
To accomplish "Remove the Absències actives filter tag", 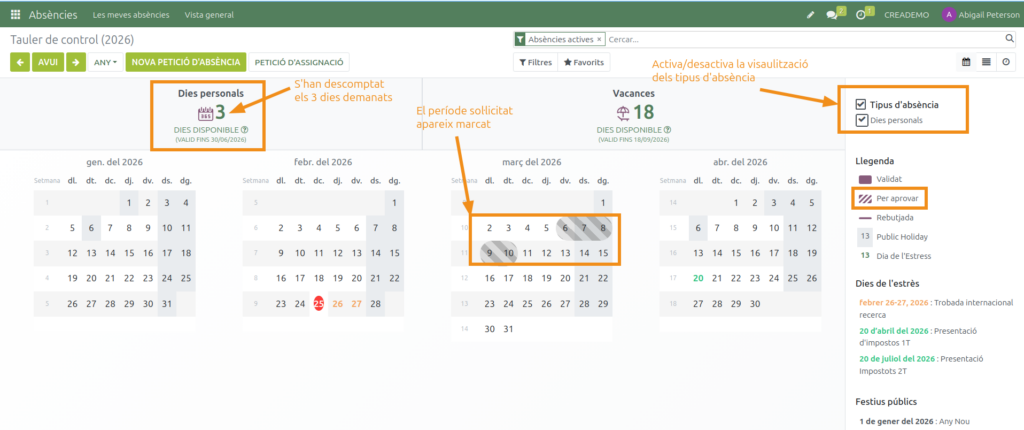I will [599, 39].
